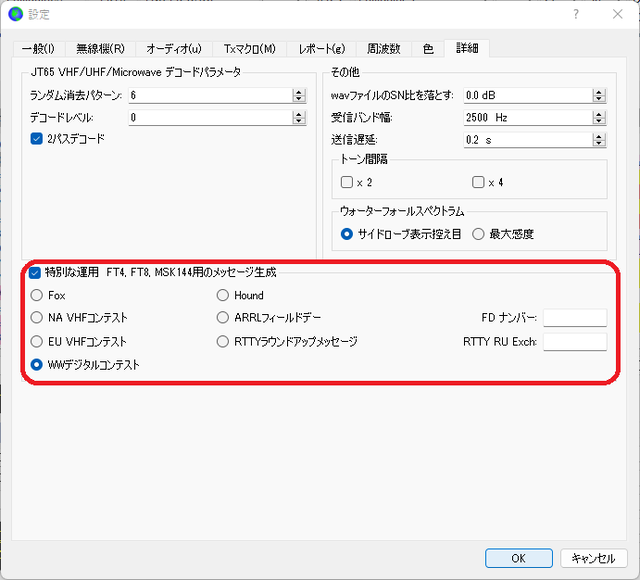Choose NA VHFコンテスト option

[79, 318]
